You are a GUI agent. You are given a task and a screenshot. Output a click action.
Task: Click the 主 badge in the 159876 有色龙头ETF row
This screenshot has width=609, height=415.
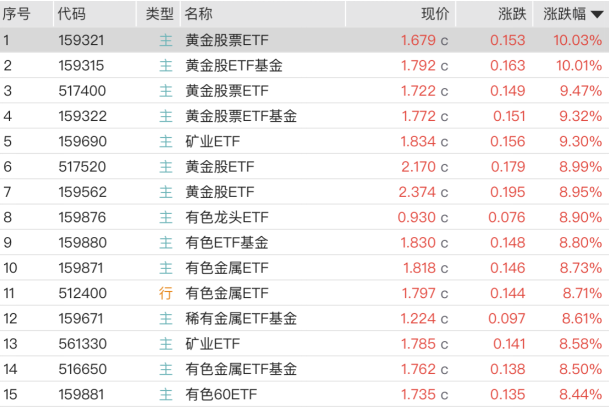click(166, 217)
